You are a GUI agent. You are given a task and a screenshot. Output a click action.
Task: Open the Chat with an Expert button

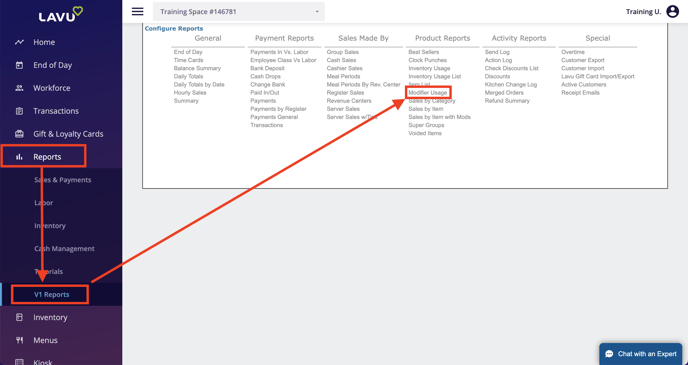(x=641, y=354)
